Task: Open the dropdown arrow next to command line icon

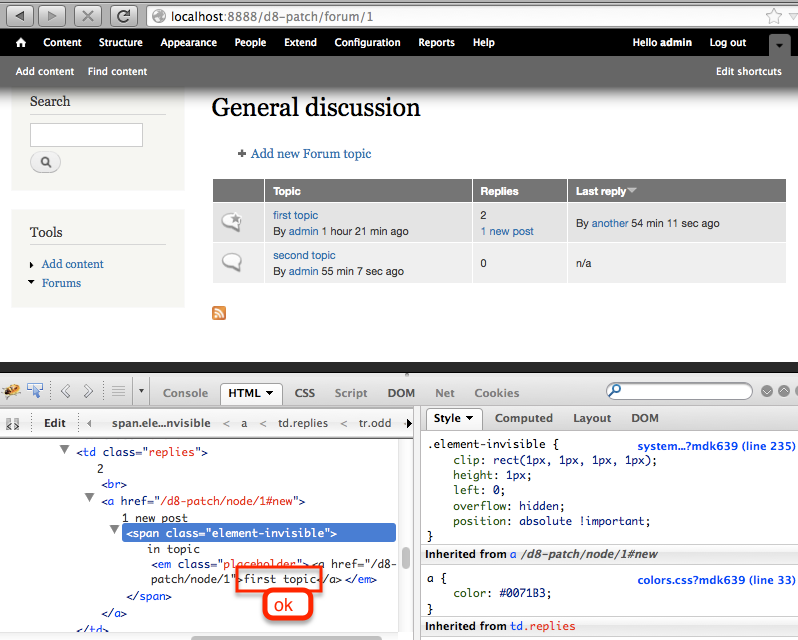Action: point(141,391)
